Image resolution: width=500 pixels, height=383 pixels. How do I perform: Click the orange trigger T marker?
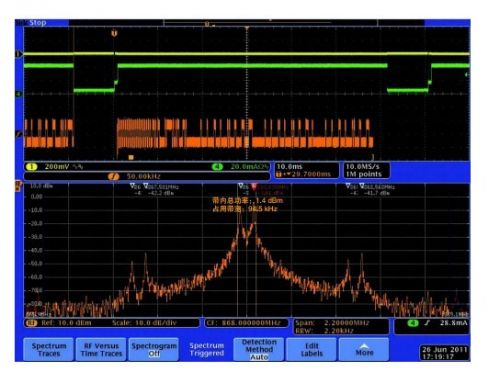coord(114,33)
